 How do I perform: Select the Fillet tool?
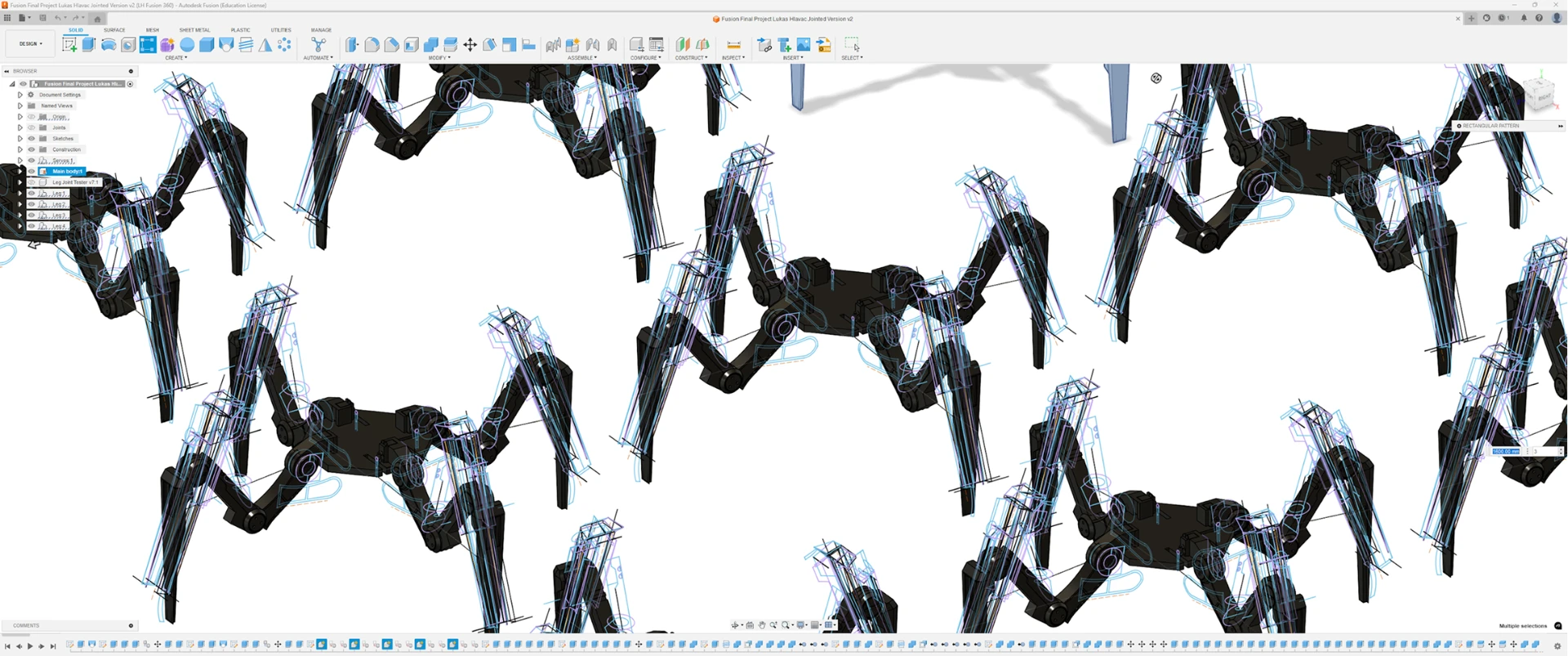tap(372, 45)
